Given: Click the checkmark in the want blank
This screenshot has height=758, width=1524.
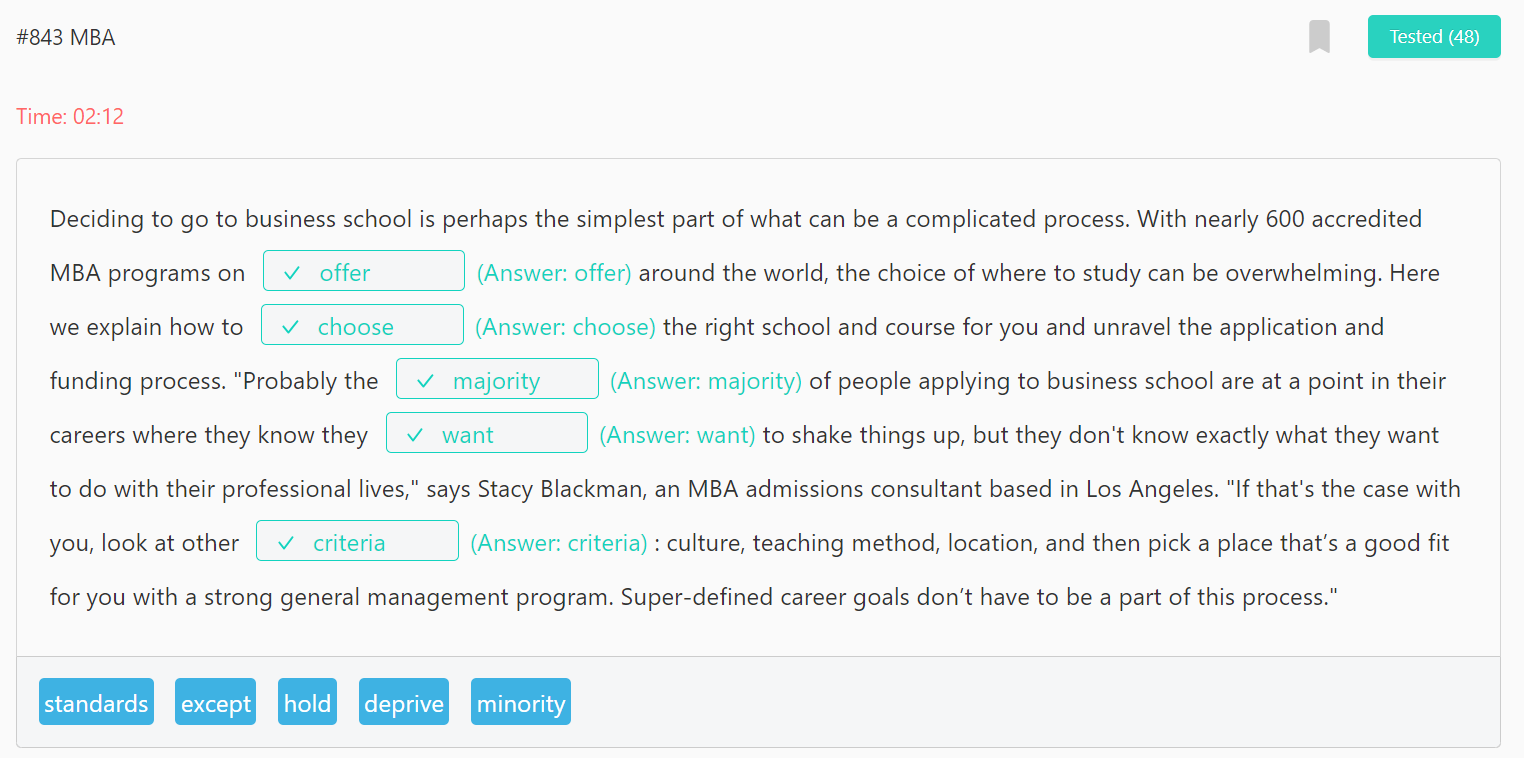Looking at the screenshot, I should [415, 435].
